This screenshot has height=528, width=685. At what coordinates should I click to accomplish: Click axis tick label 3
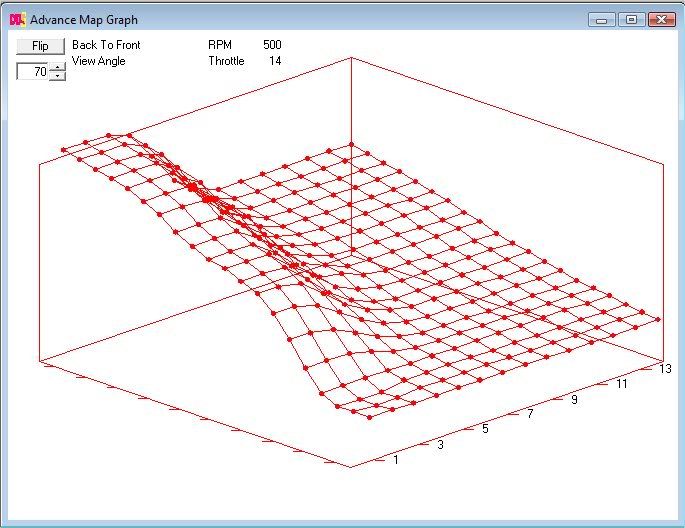(440, 445)
